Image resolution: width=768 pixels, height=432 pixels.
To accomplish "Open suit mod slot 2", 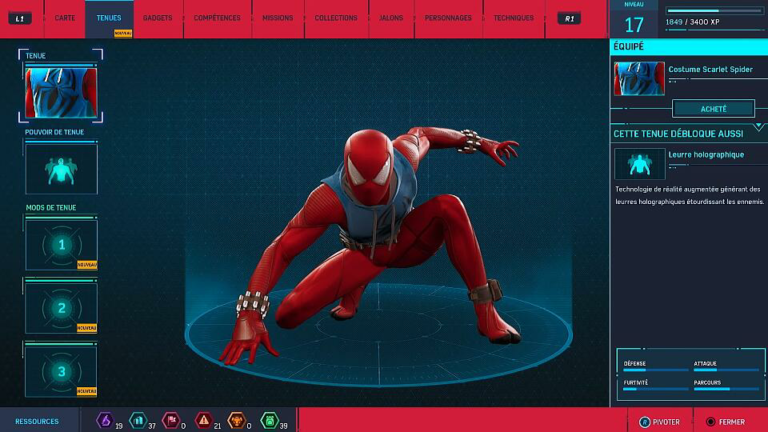I will pyautogui.click(x=61, y=308).
